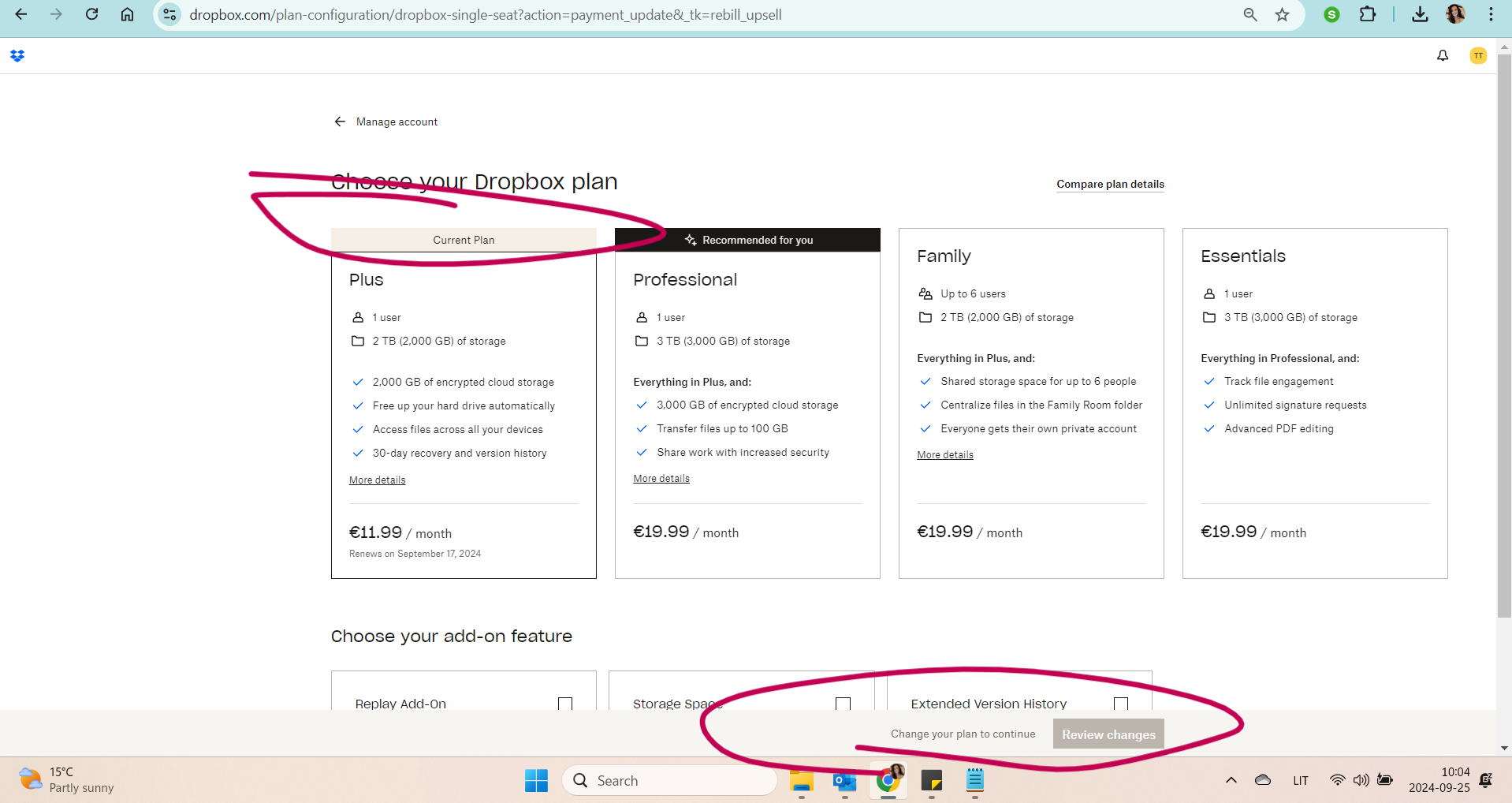Screen dimensions: 1512x803
Task: Expand More details under the Family plan
Action: pyautogui.click(x=944, y=455)
